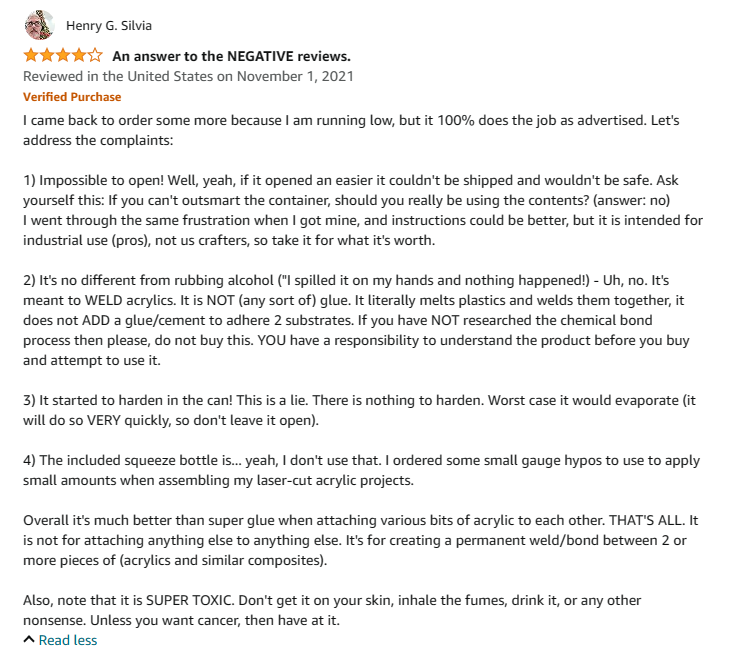Open the review title about NEGATIVE reviews
Screen dimensions: 742x653
(x=231, y=56)
